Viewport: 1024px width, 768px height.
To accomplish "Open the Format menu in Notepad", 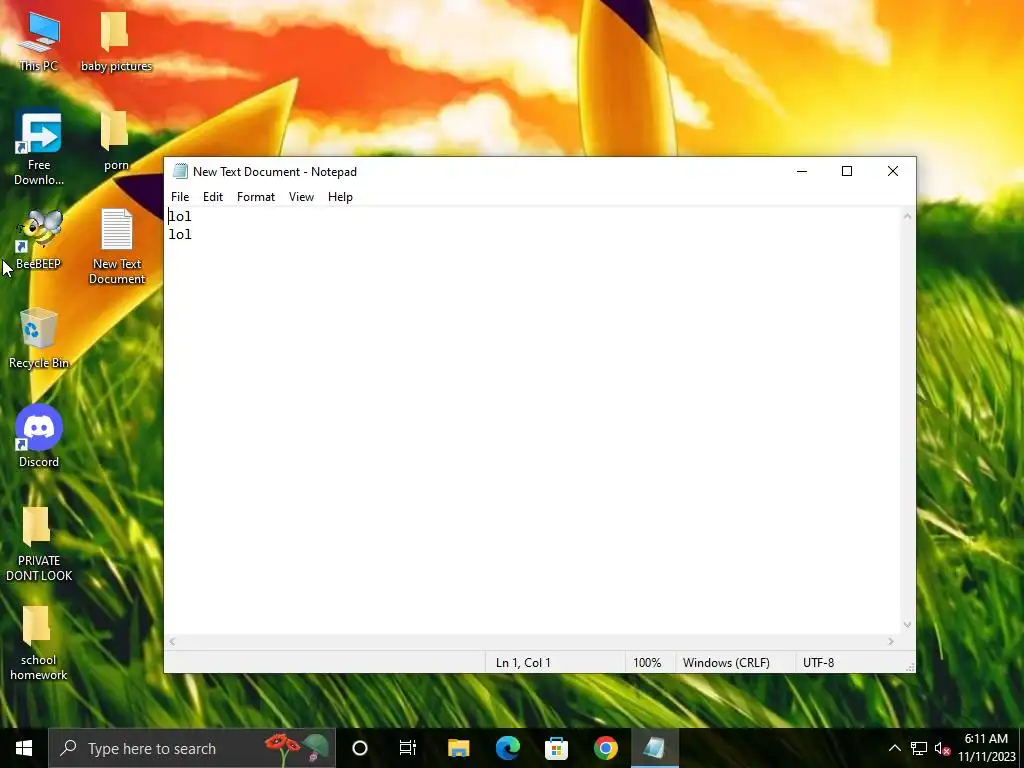I will 255,197.
